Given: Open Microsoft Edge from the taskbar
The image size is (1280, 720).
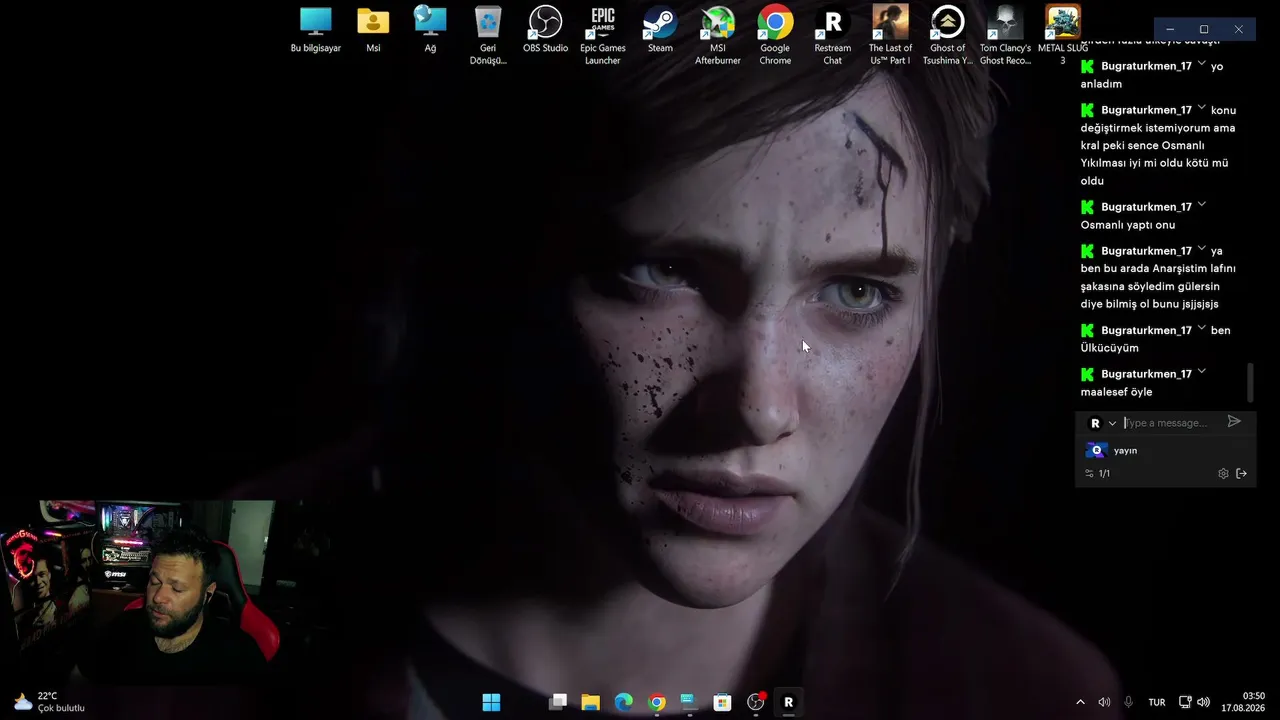Looking at the screenshot, I should coord(623,702).
